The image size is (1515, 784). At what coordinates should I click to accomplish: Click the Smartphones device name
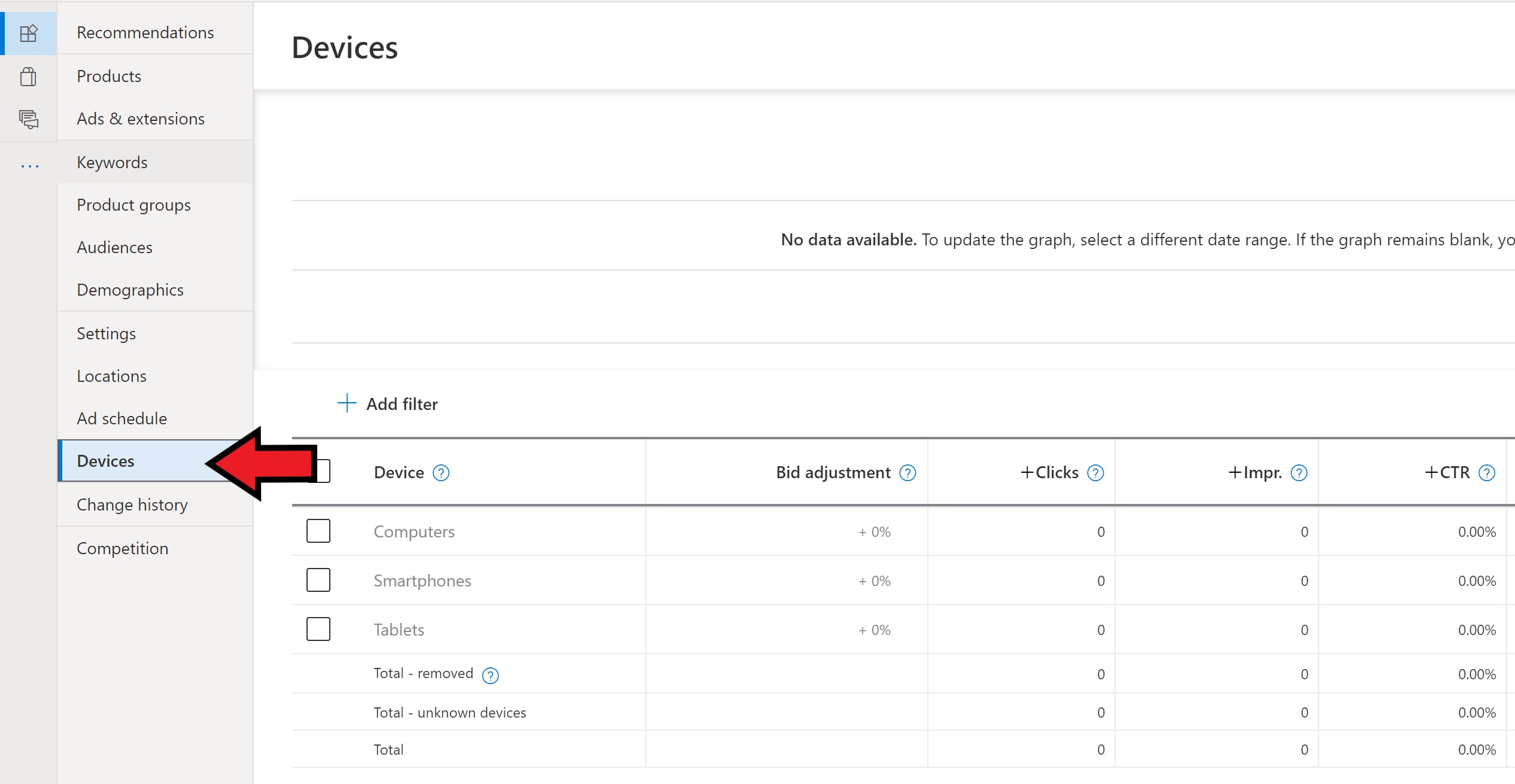[423, 581]
